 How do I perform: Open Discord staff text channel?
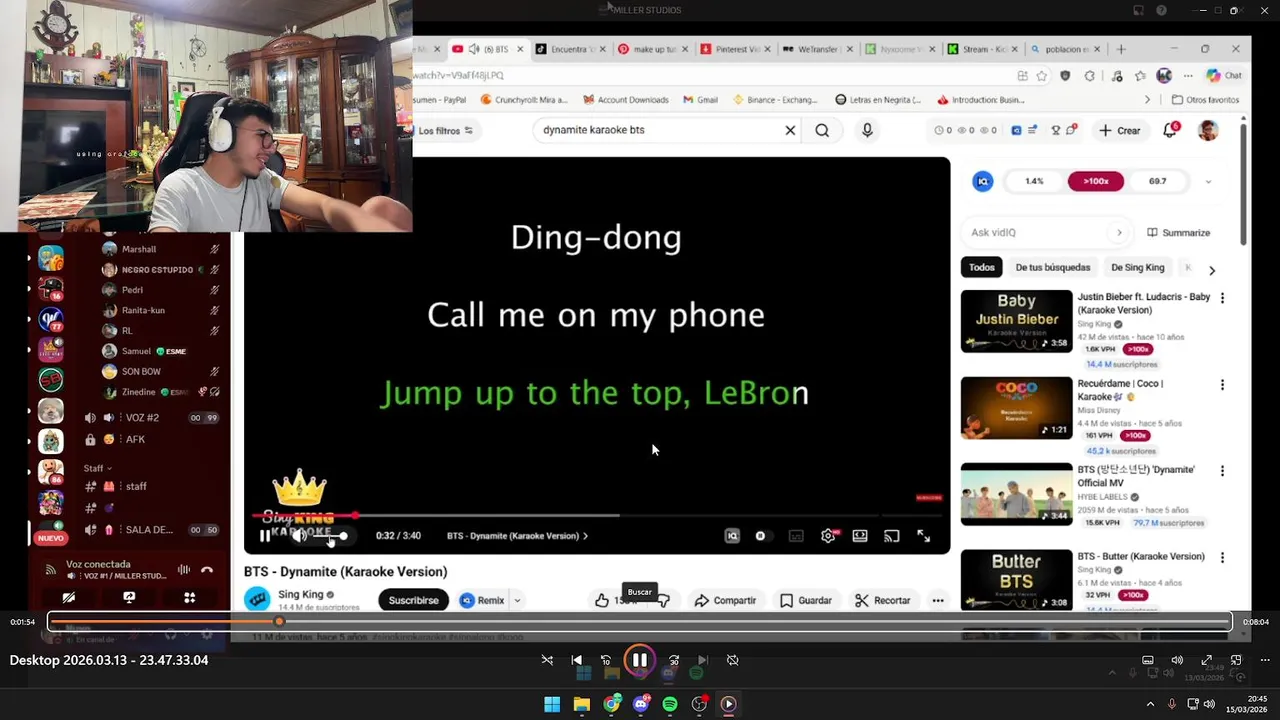coord(136,486)
